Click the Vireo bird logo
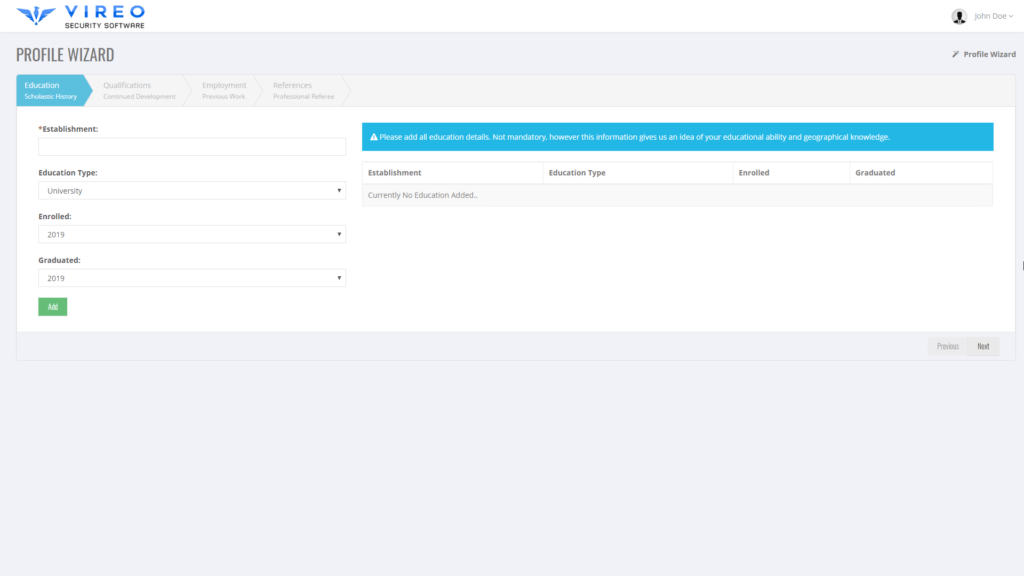Viewport: 1024px width, 576px height. pyautogui.click(x=36, y=14)
